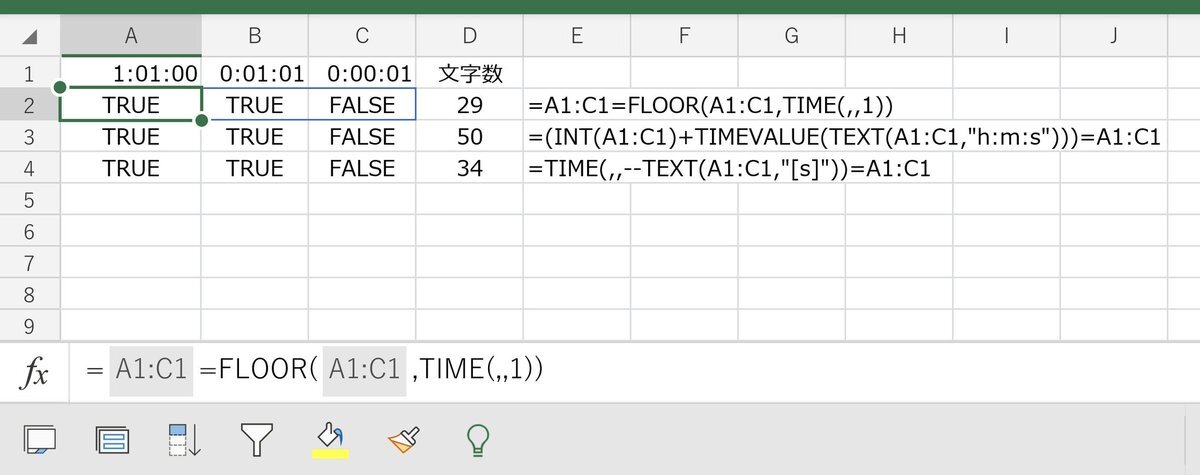
Task: Tap the filter funnel icon
Action: [257, 439]
